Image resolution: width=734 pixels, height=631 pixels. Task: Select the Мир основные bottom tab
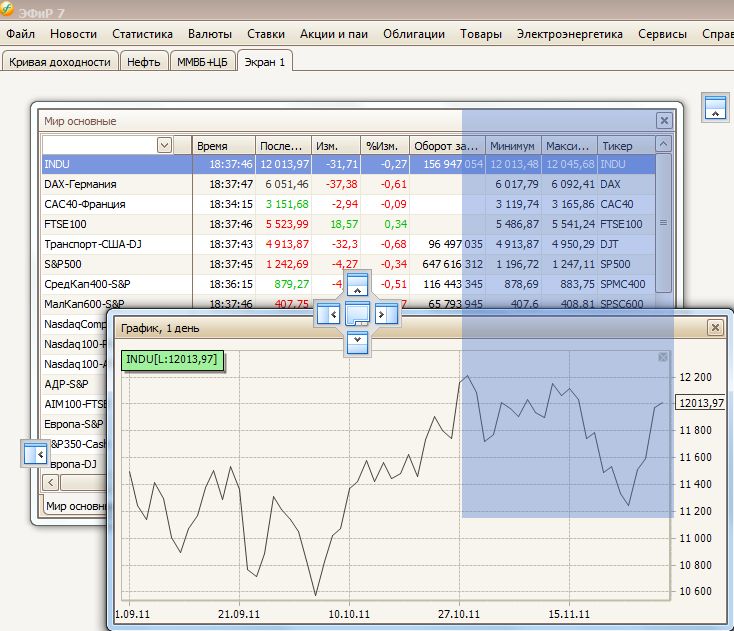75,506
